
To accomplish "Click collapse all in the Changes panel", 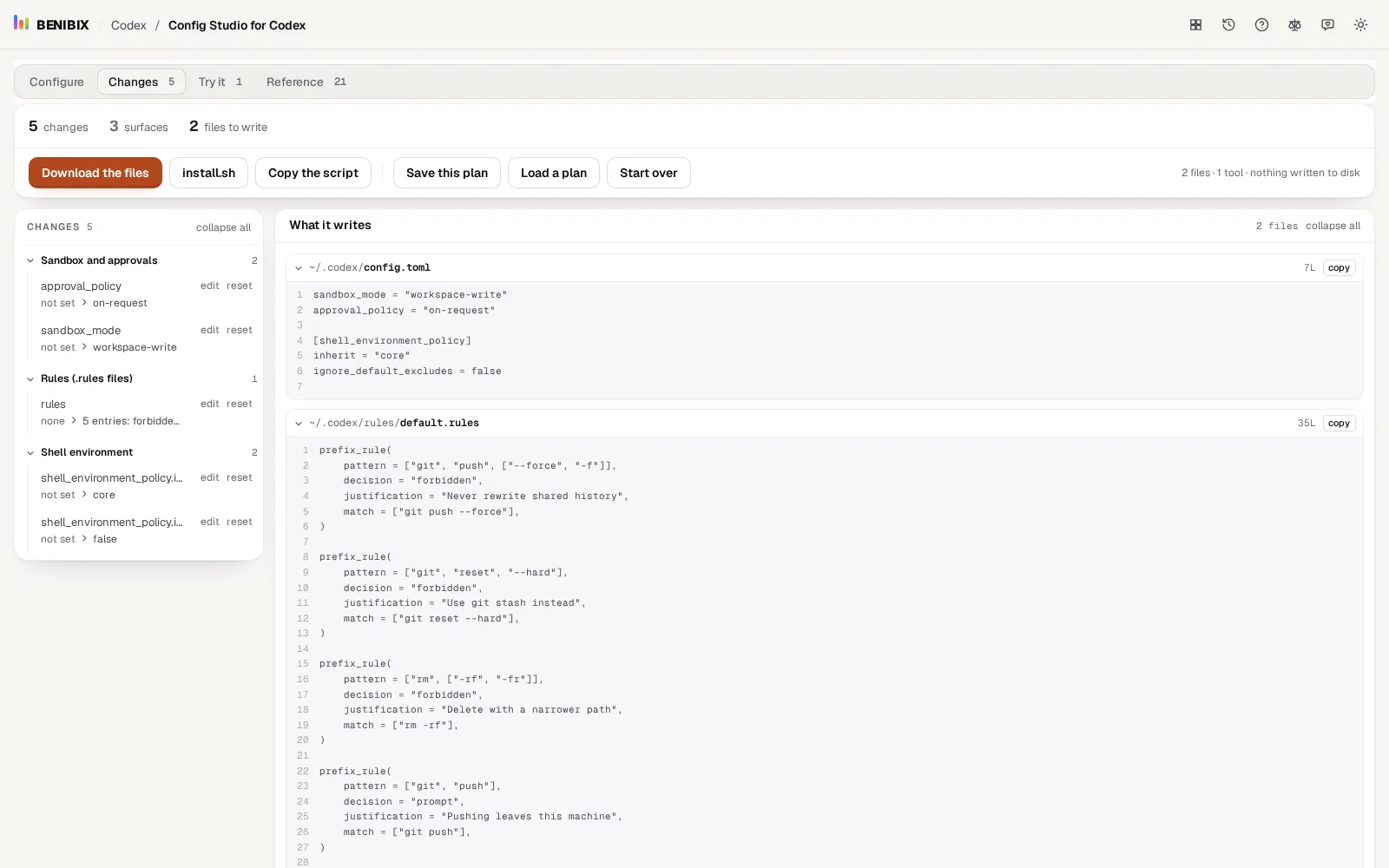I will (223, 227).
